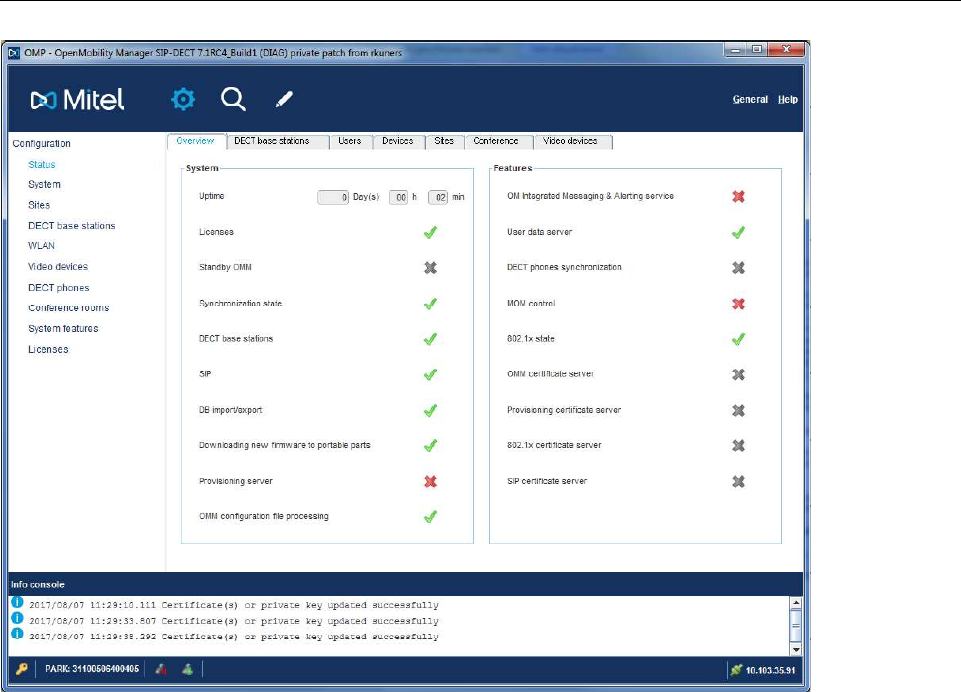This screenshot has height=692, width=961.
Task: Click info console scroll down arrow
Action: (x=796, y=649)
